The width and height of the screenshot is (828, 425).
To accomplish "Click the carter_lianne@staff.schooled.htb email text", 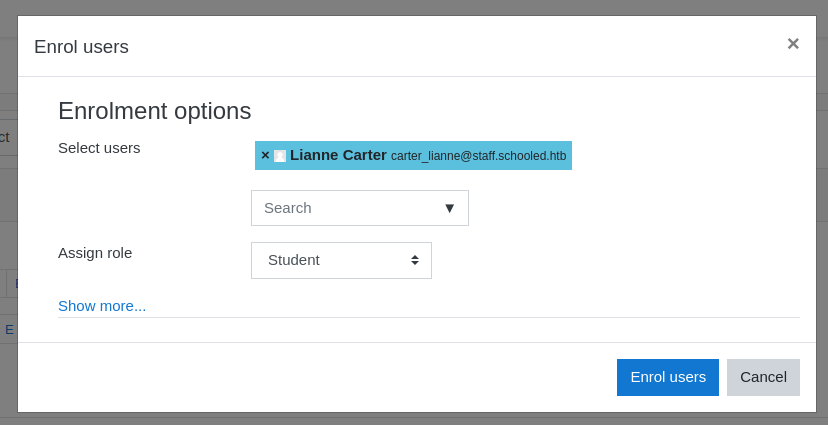I will pyautogui.click(x=478, y=156).
